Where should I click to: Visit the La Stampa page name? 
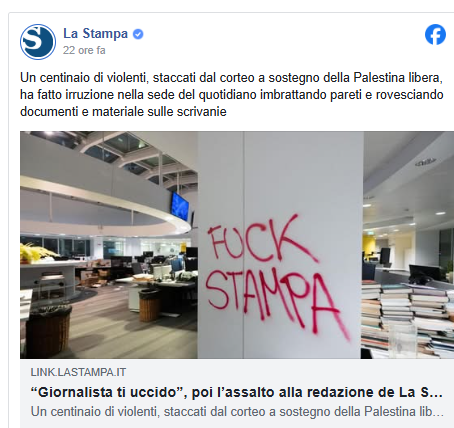pyautogui.click(x=95, y=34)
